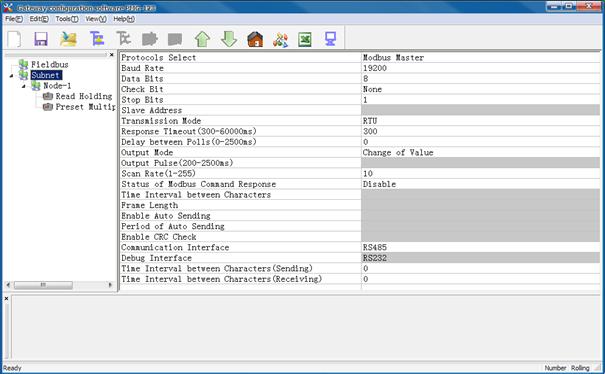Click the Baud Rate value 19200

[x=375, y=68]
